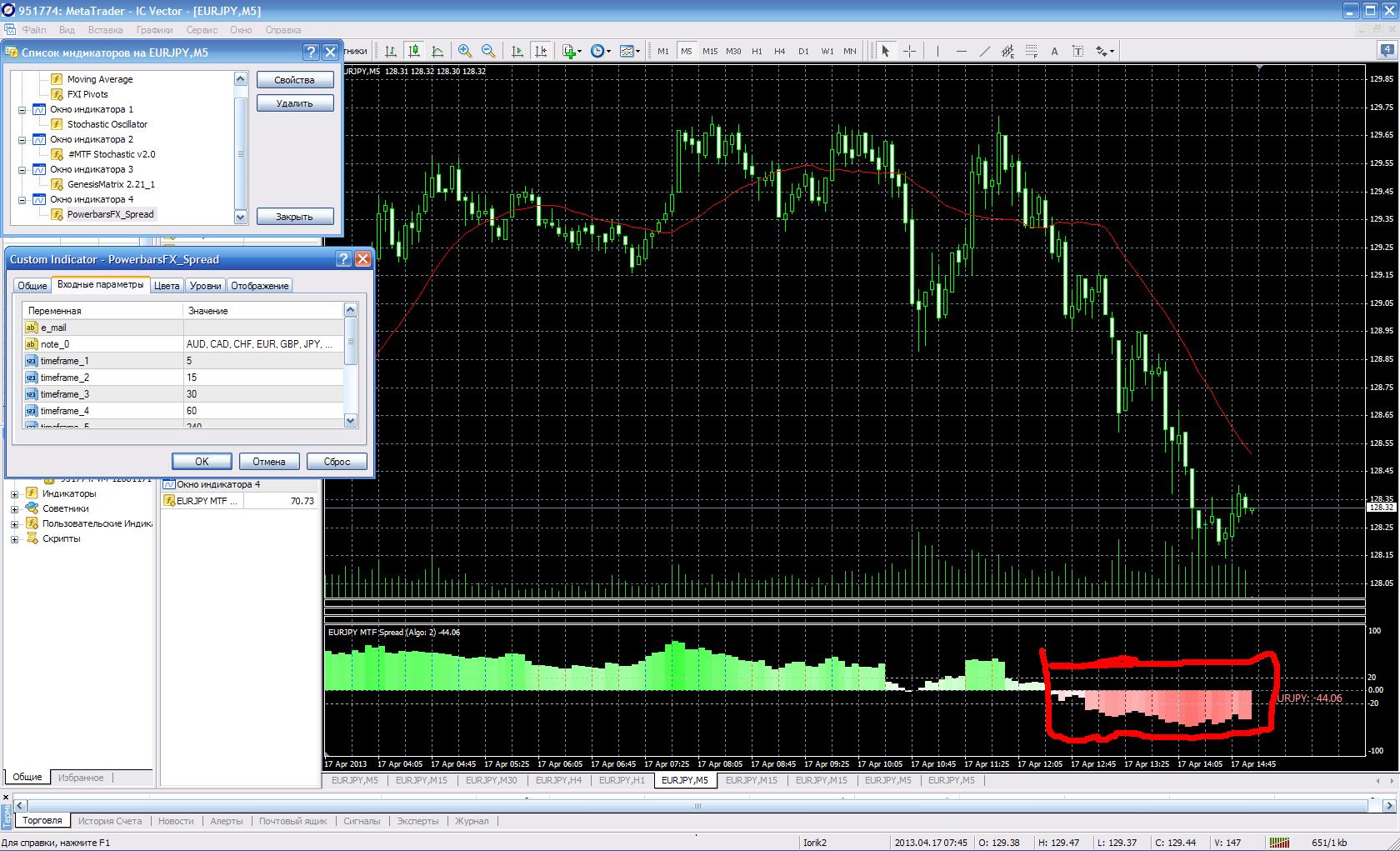
Task: Collapse Окно индикатора 1 node
Action: coord(22,109)
